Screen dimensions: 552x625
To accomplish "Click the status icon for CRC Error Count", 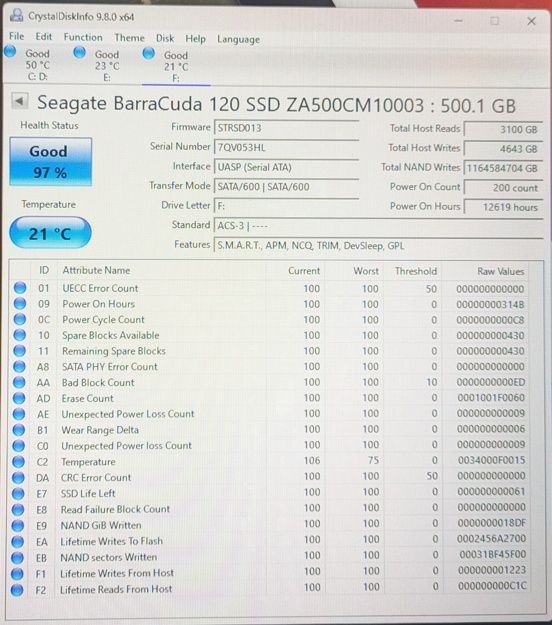I will (18, 478).
